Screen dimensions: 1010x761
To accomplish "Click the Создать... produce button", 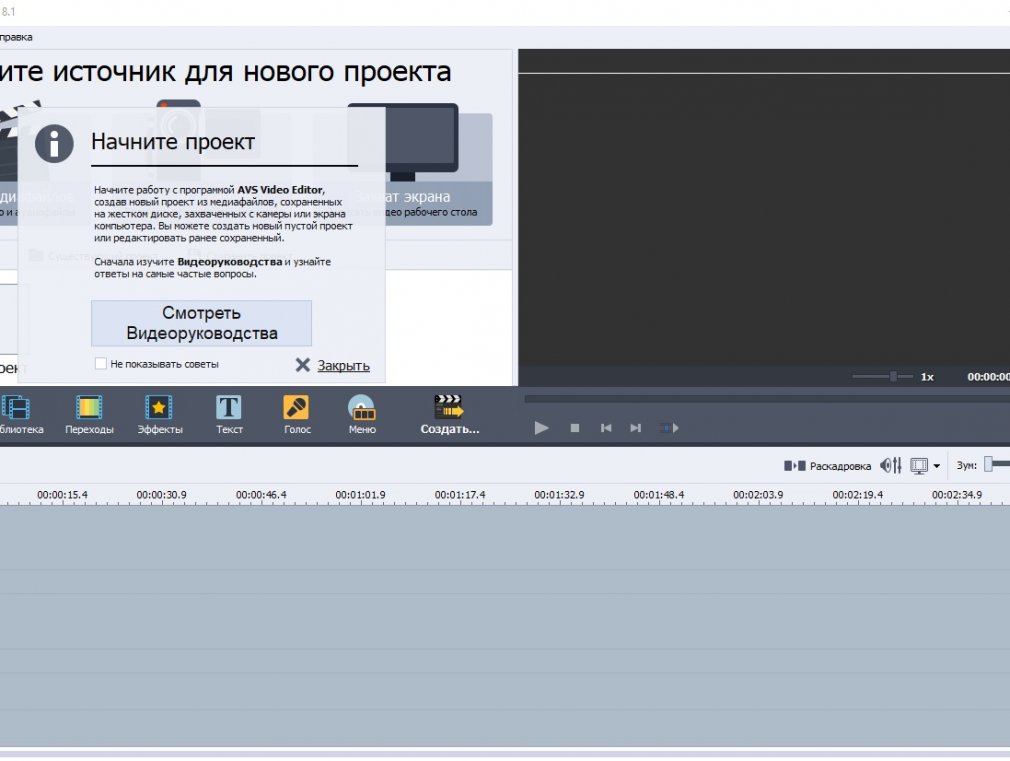I will pyautogui.click(x=450, y=415).
